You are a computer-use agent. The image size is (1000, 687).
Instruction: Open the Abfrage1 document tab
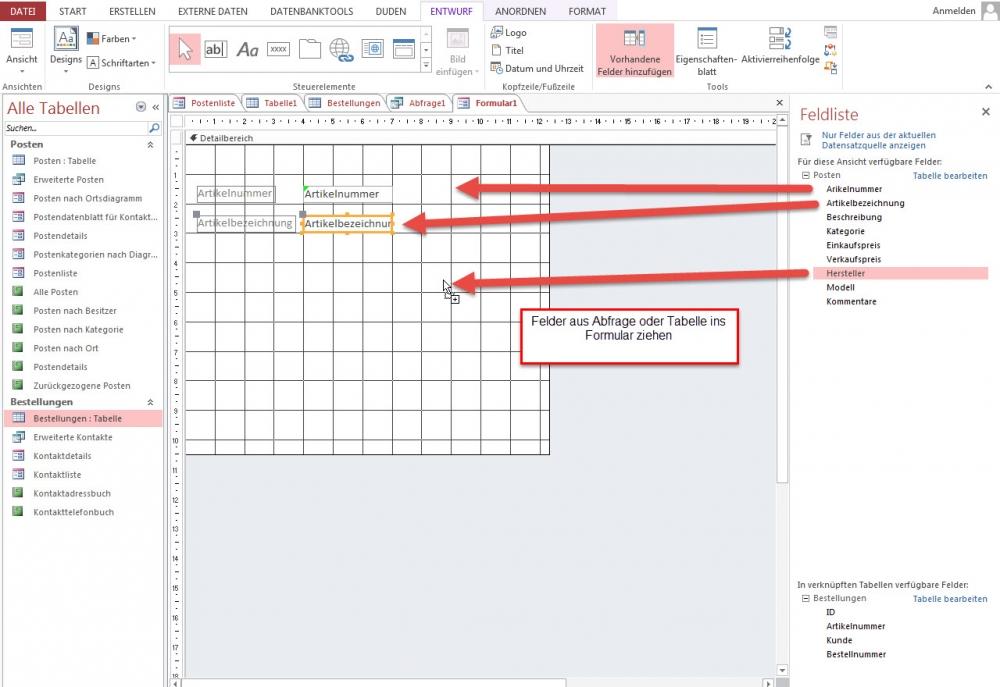tap(418, 103)
